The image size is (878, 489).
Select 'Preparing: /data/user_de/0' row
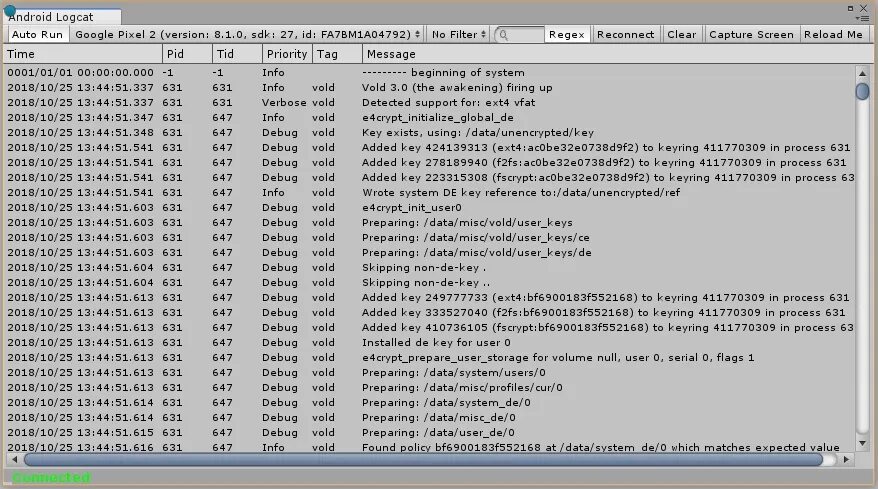pos(430,432)
